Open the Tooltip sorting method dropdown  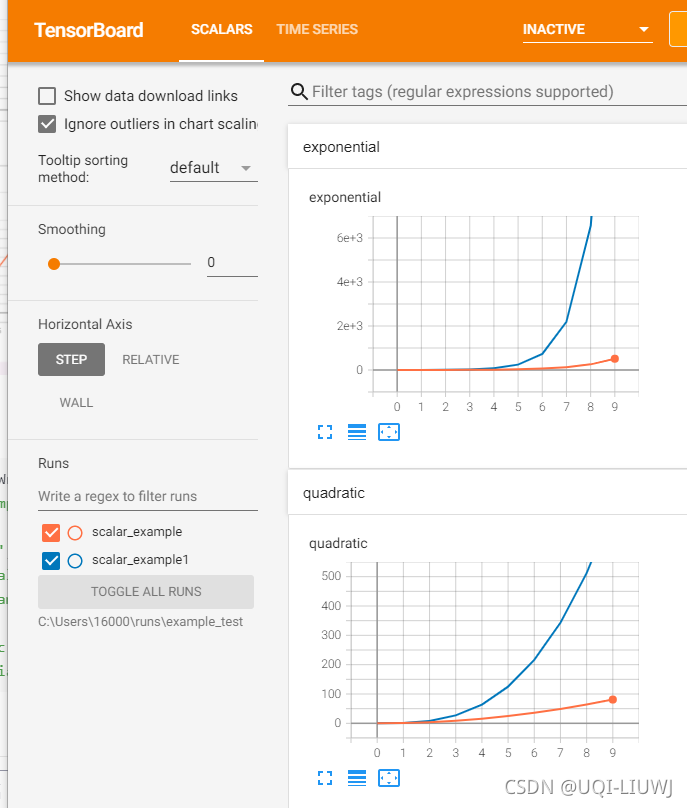[x=213, y=168]
